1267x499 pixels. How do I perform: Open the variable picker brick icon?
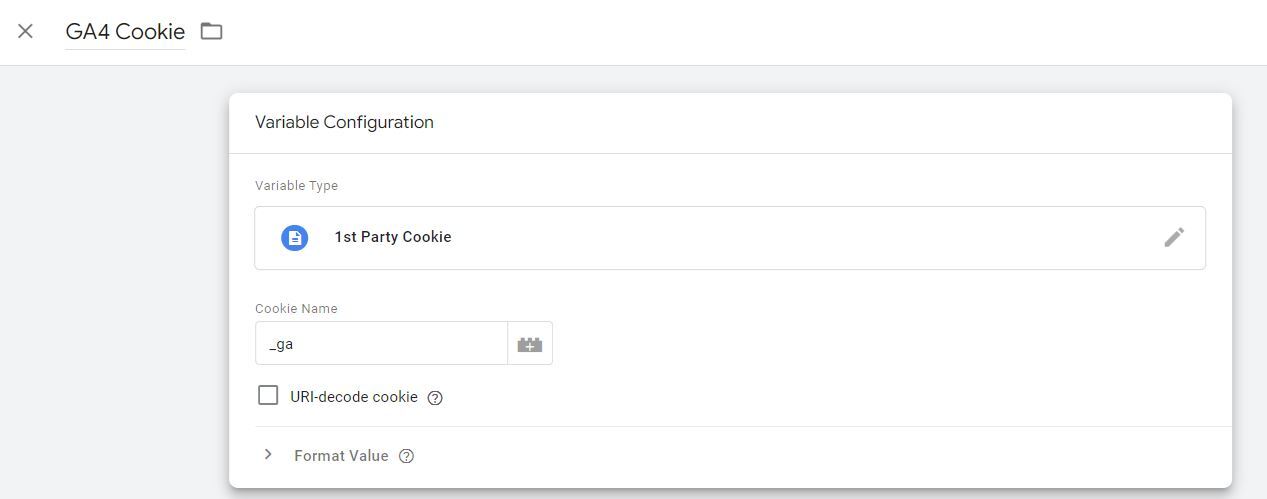[x=530, y=344]
